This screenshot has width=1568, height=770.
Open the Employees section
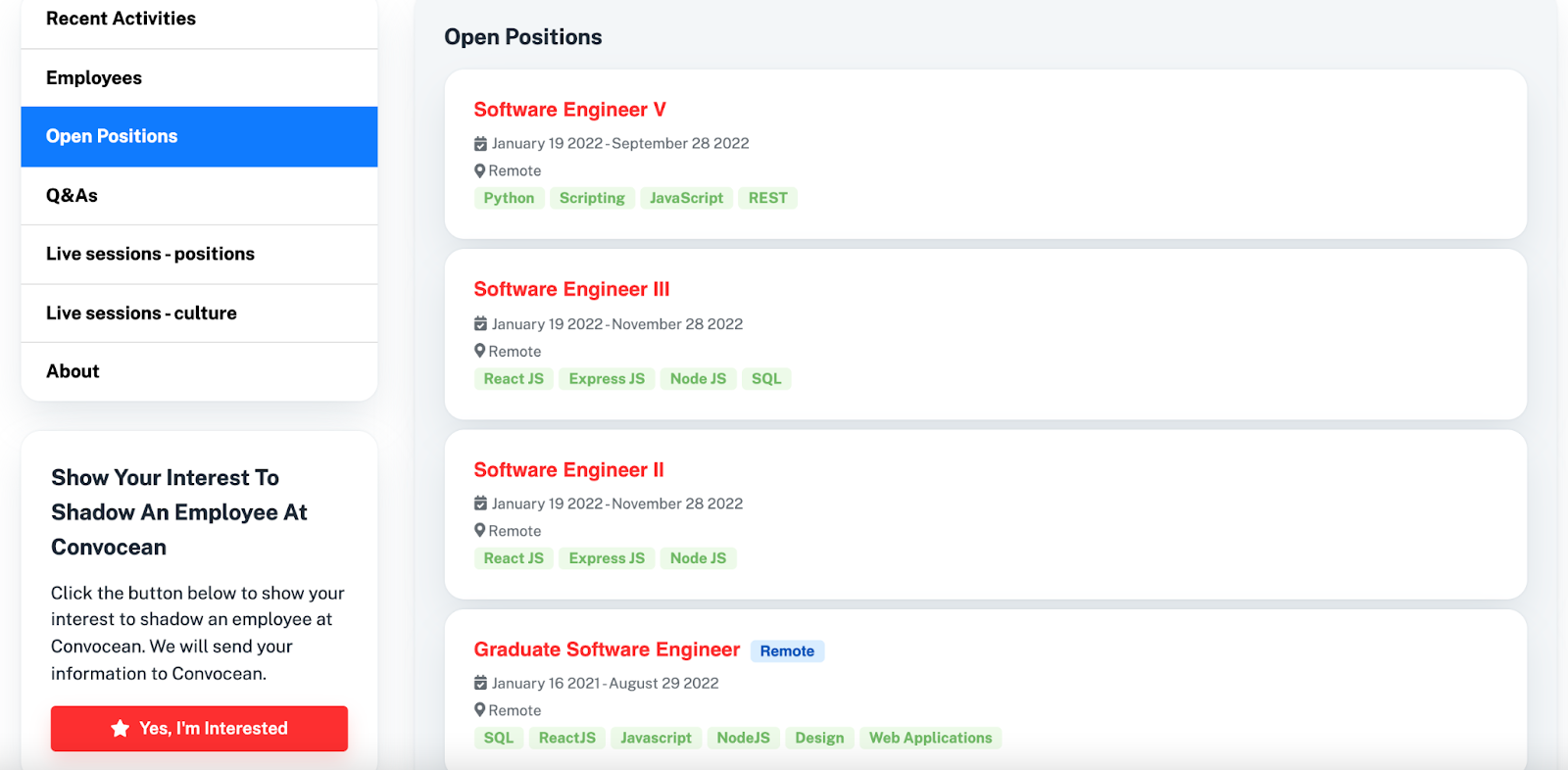pyautogui.click(x=94, y=78)
